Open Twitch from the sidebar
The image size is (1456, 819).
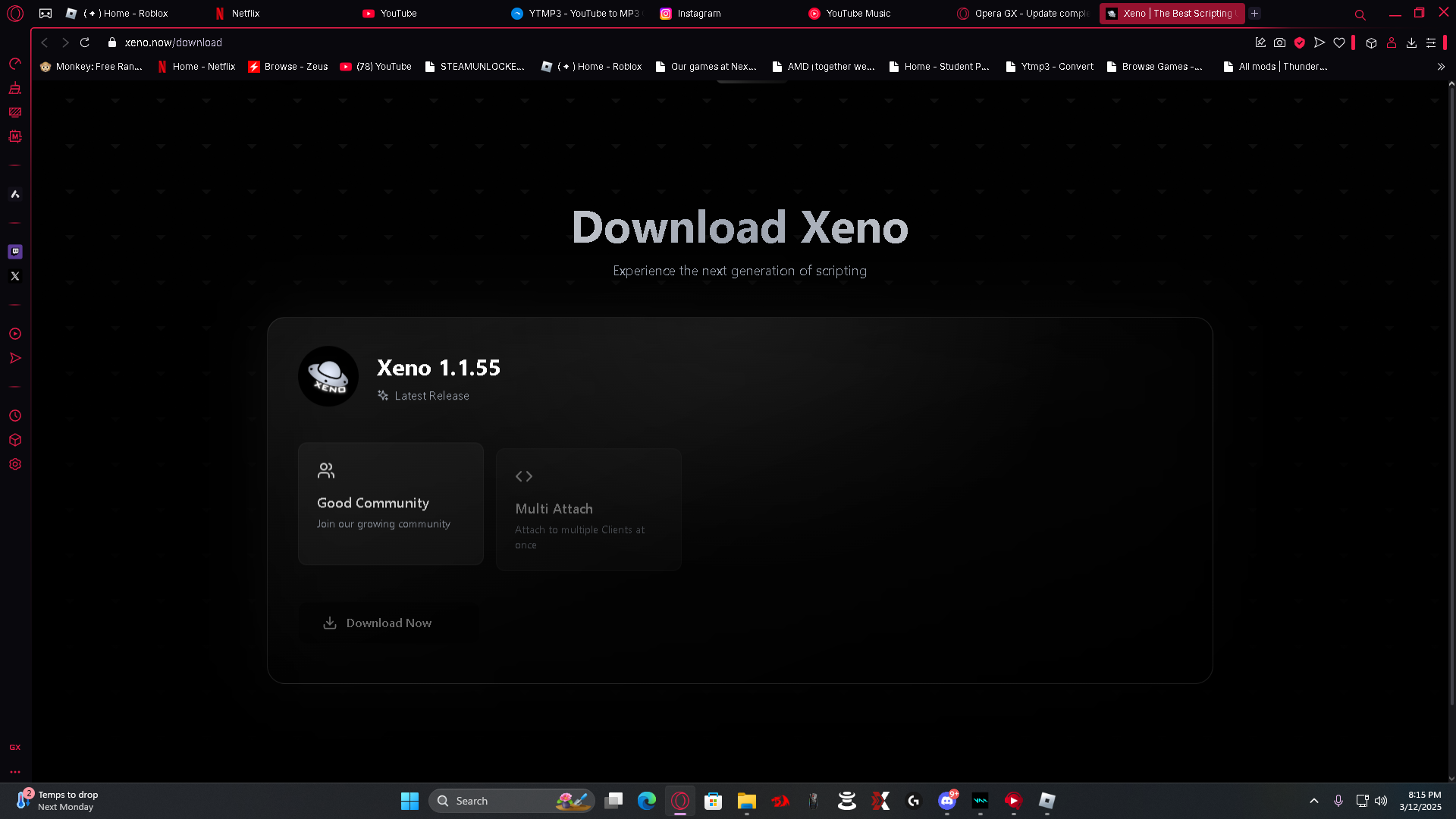pyautogui.click(x=15, y=252)
